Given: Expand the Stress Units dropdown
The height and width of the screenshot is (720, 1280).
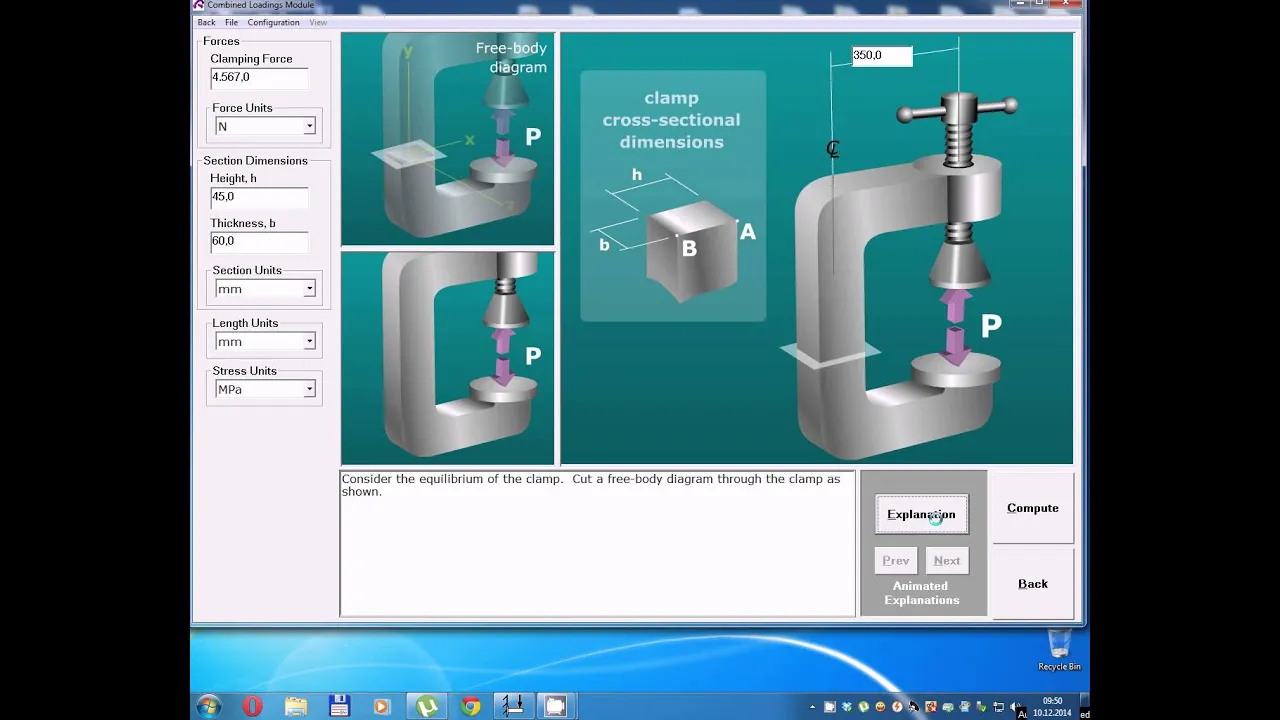Looking at the screenshot, I should coord(266,389).
